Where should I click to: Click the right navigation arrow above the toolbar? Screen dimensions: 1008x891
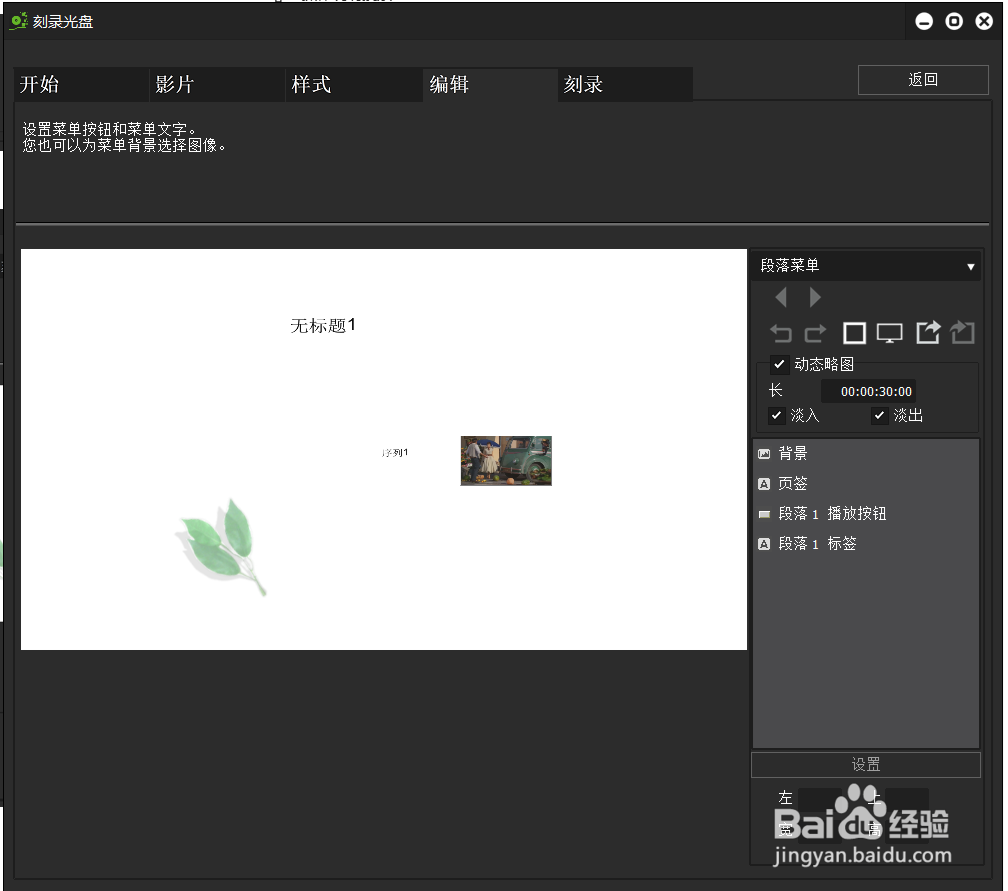813,297
